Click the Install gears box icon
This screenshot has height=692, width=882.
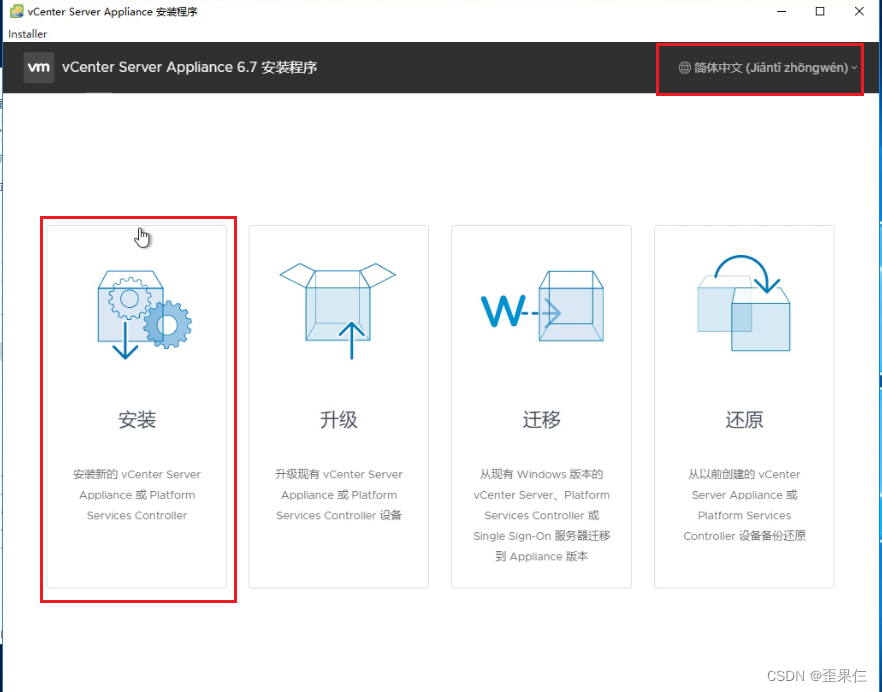click(x=145, y=314)
